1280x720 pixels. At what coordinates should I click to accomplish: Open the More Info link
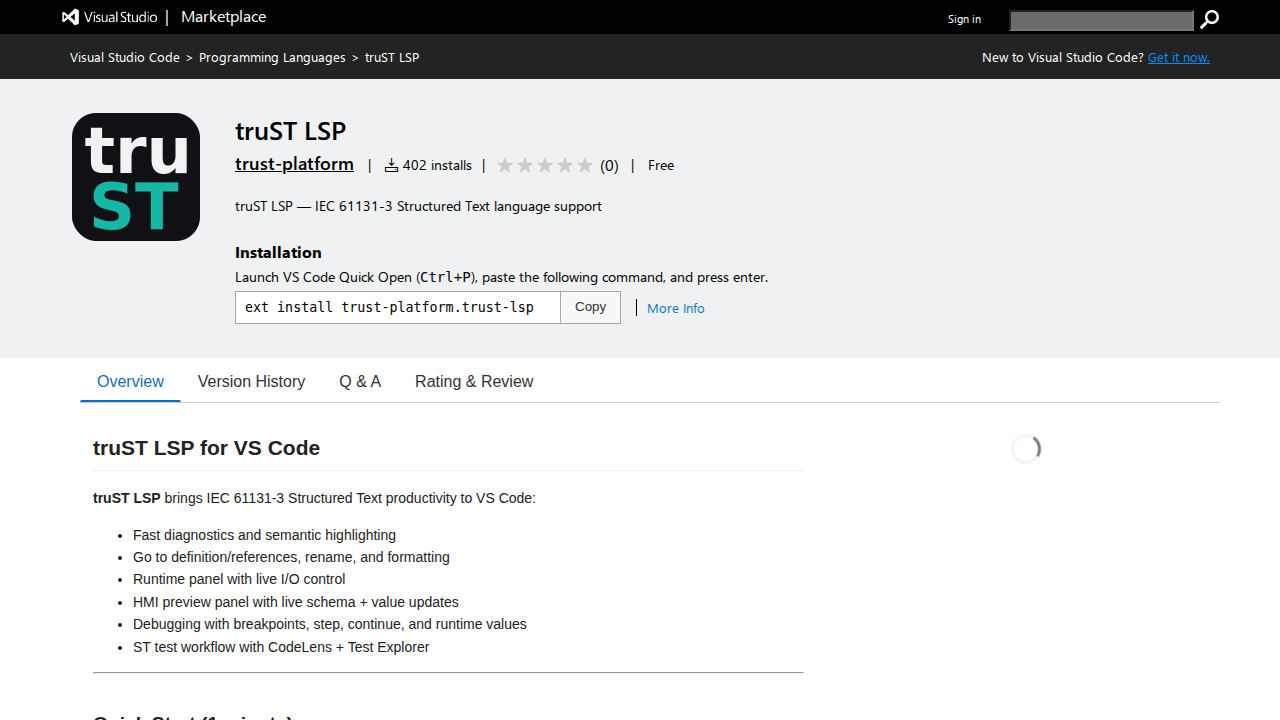pos(675,308)
